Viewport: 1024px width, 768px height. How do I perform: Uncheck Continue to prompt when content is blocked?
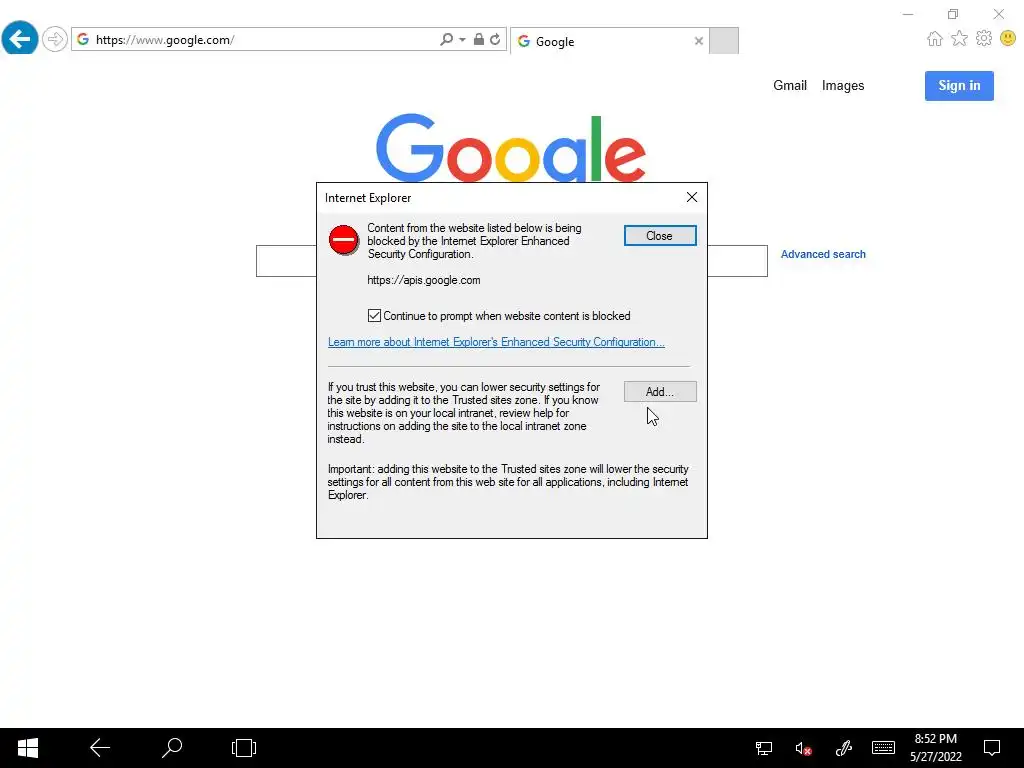coord(374,316)
